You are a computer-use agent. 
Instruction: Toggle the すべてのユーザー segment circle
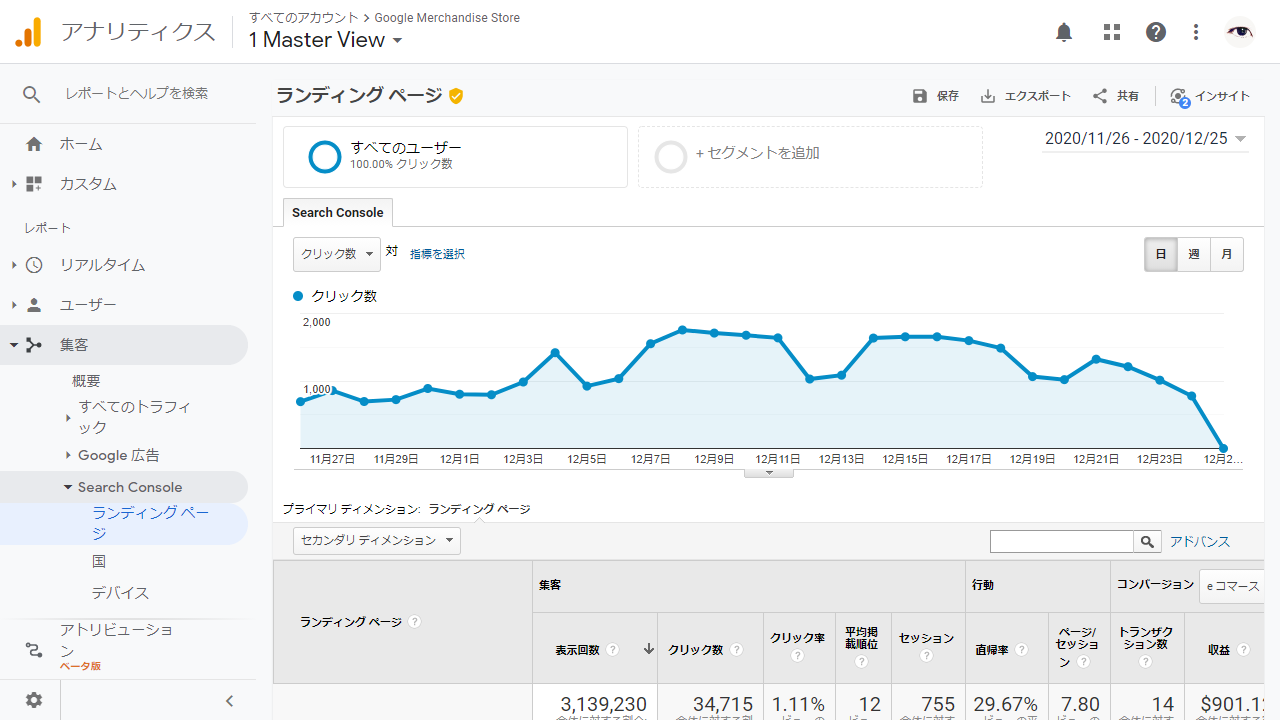tap(325, 157)
